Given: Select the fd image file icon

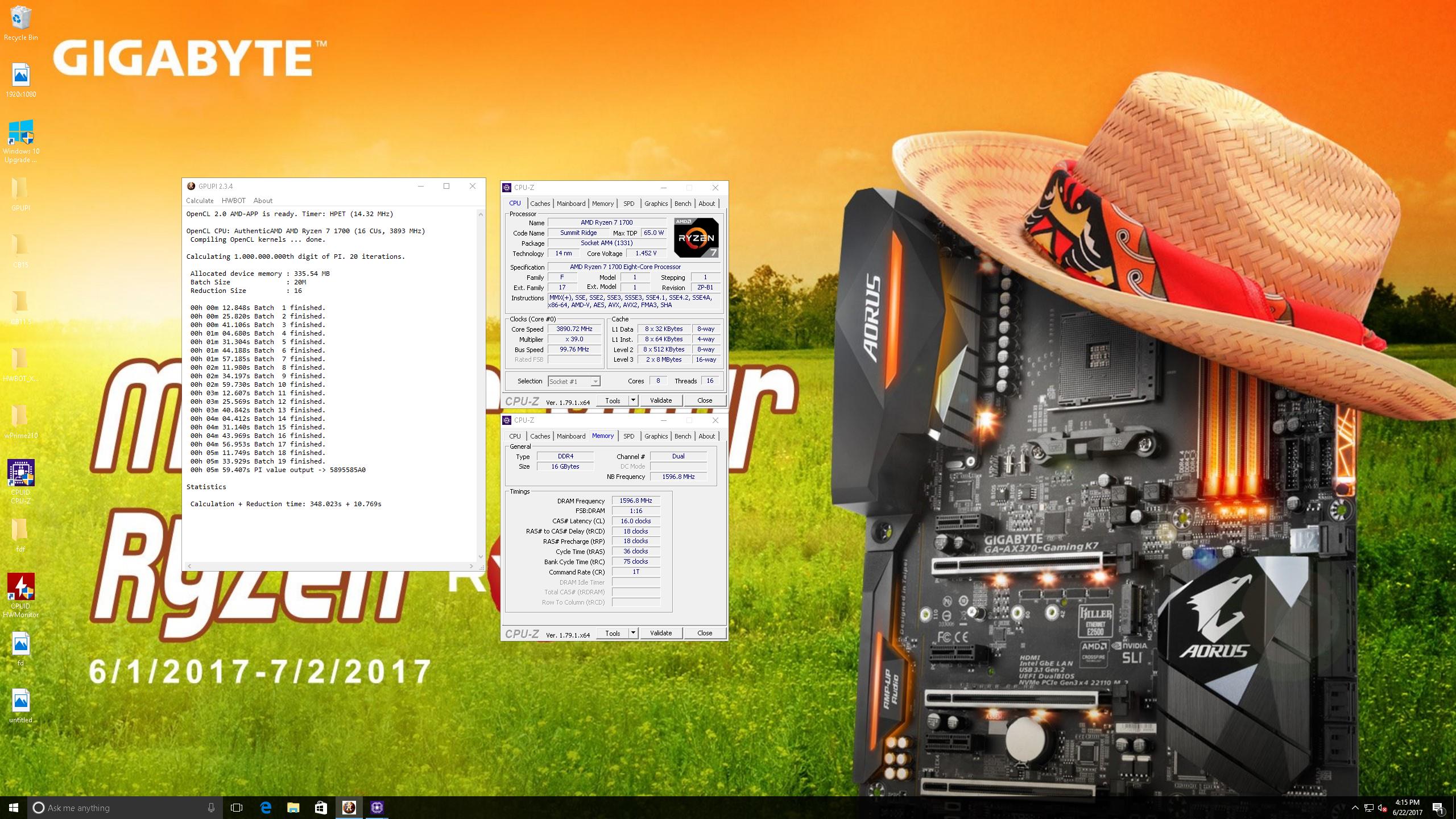Looking at the screenshot, I should (x=20, y=649).
